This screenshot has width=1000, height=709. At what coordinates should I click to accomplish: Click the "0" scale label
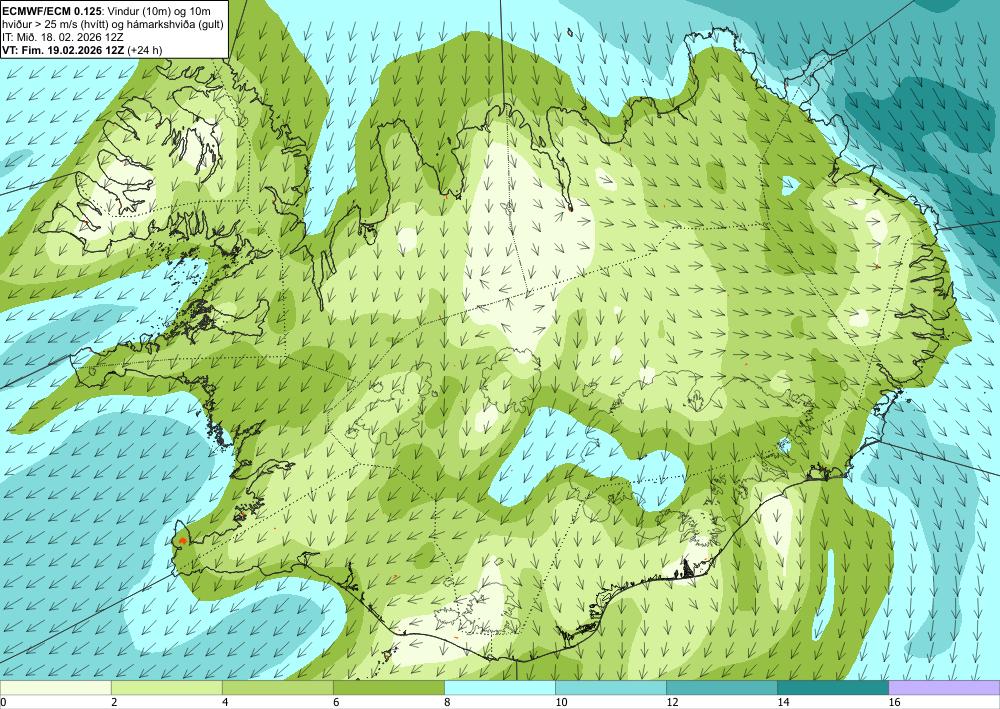[x=3, y=702]
